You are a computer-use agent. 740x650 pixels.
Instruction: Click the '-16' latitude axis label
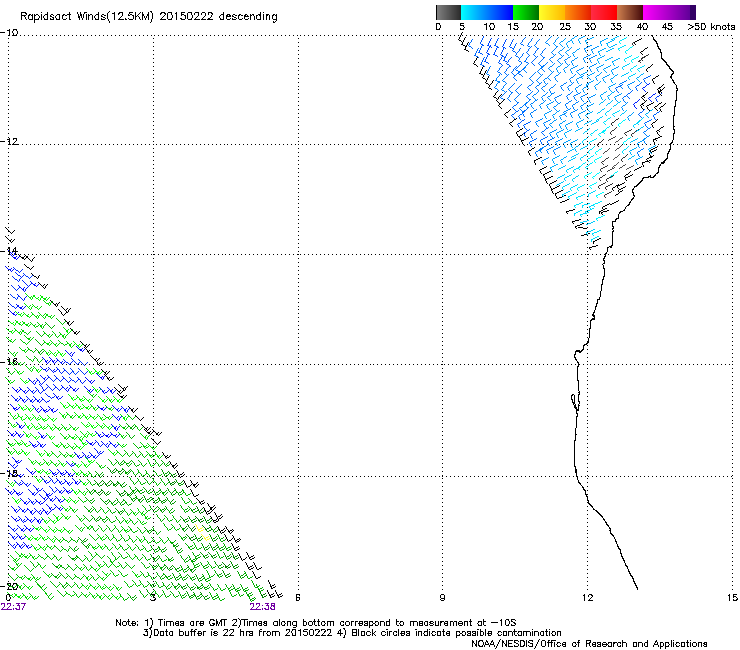[10, 362]
